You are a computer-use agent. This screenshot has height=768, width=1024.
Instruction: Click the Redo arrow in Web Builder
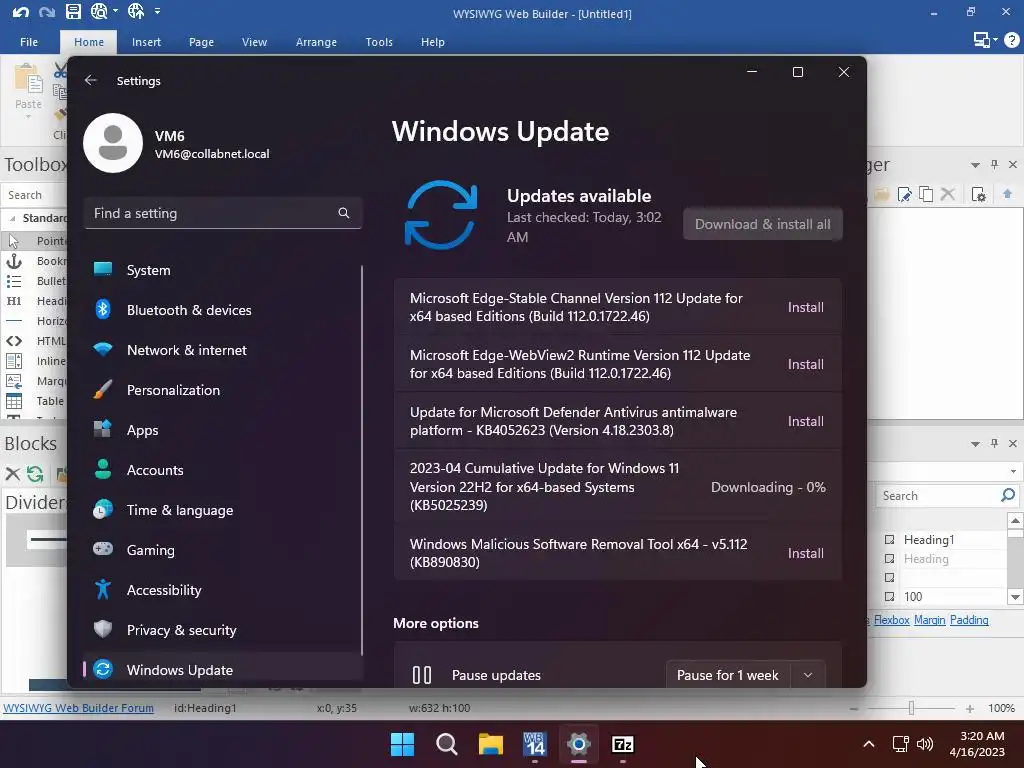(46, 12)
